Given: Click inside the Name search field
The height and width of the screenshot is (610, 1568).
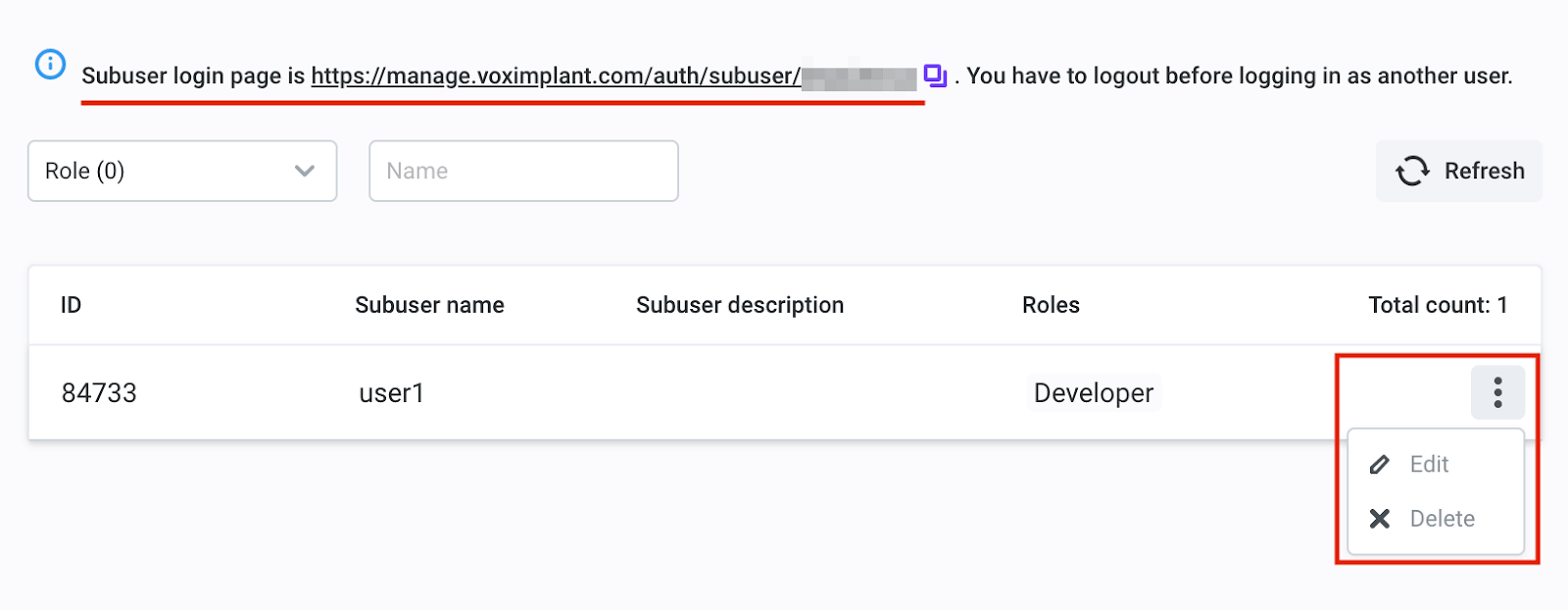Looking at the screenshot, I should pos(523,171).
